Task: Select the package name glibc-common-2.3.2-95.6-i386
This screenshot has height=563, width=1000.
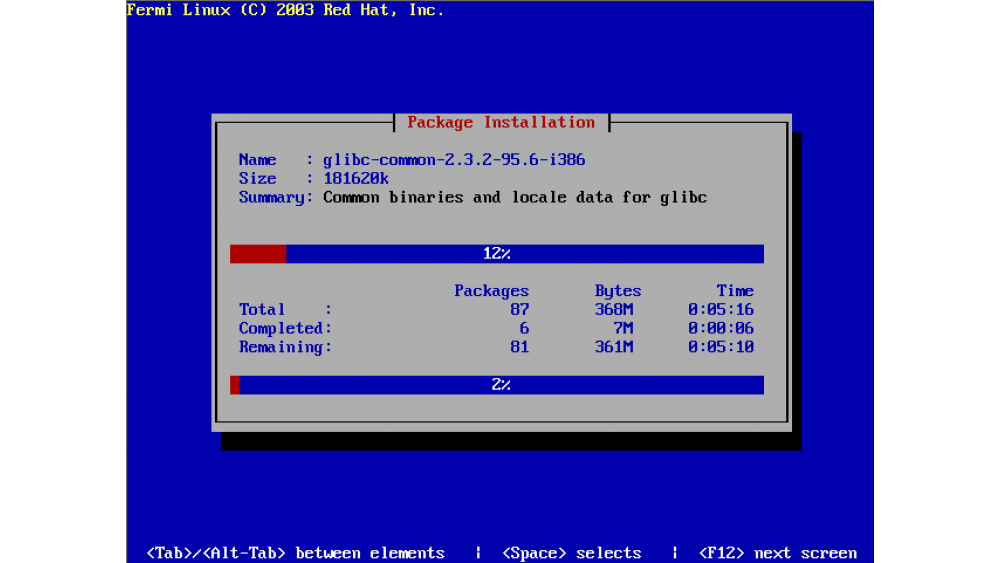Action: pyautogui.click(x=454, y=159)
